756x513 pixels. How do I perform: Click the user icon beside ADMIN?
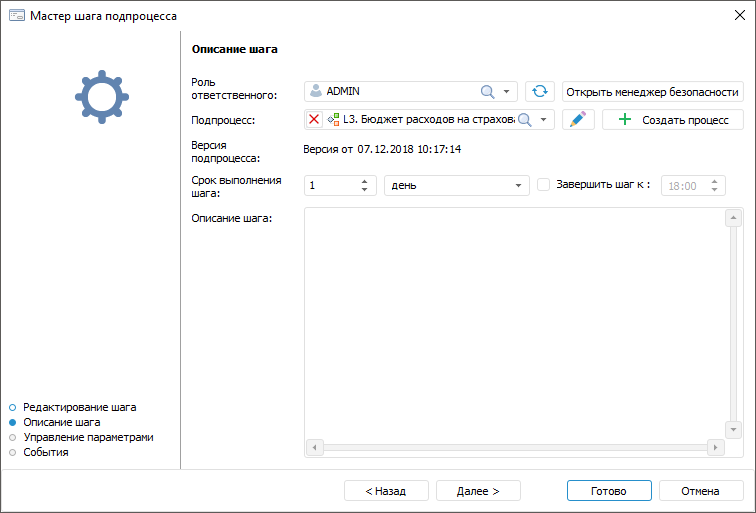coord(316,92)
